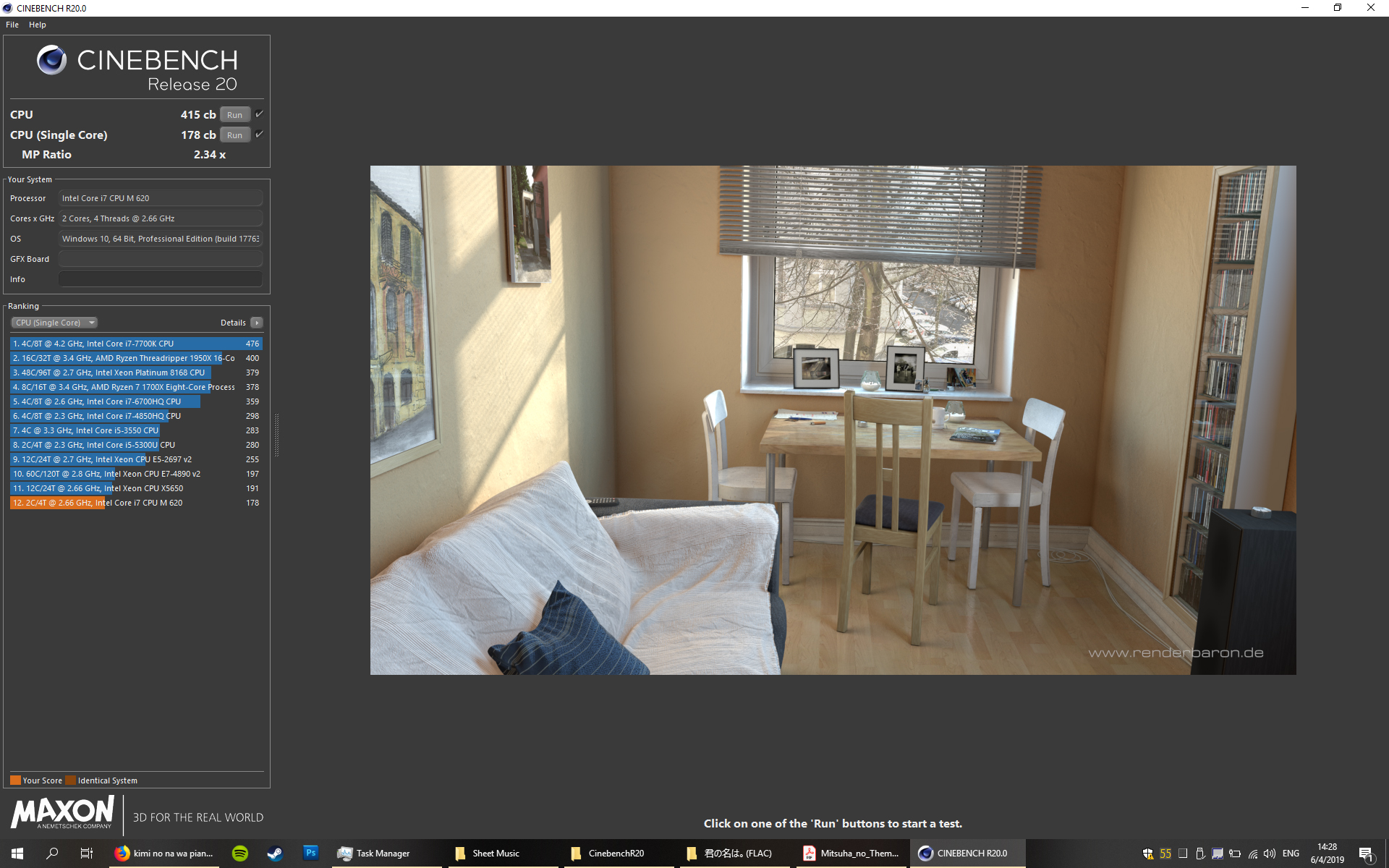Viewport: 1389px width, 868px height.
Task: Expand ranking Details with the arrow button
Action: point(257,323)
